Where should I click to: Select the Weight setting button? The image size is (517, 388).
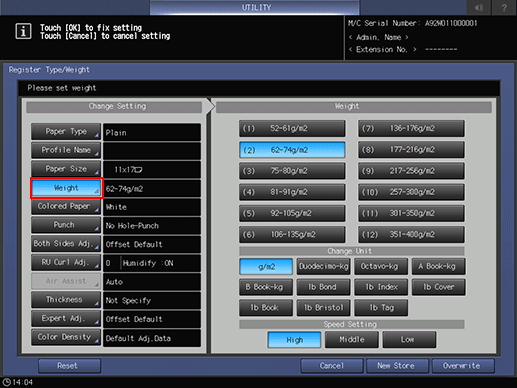[66, 188]
